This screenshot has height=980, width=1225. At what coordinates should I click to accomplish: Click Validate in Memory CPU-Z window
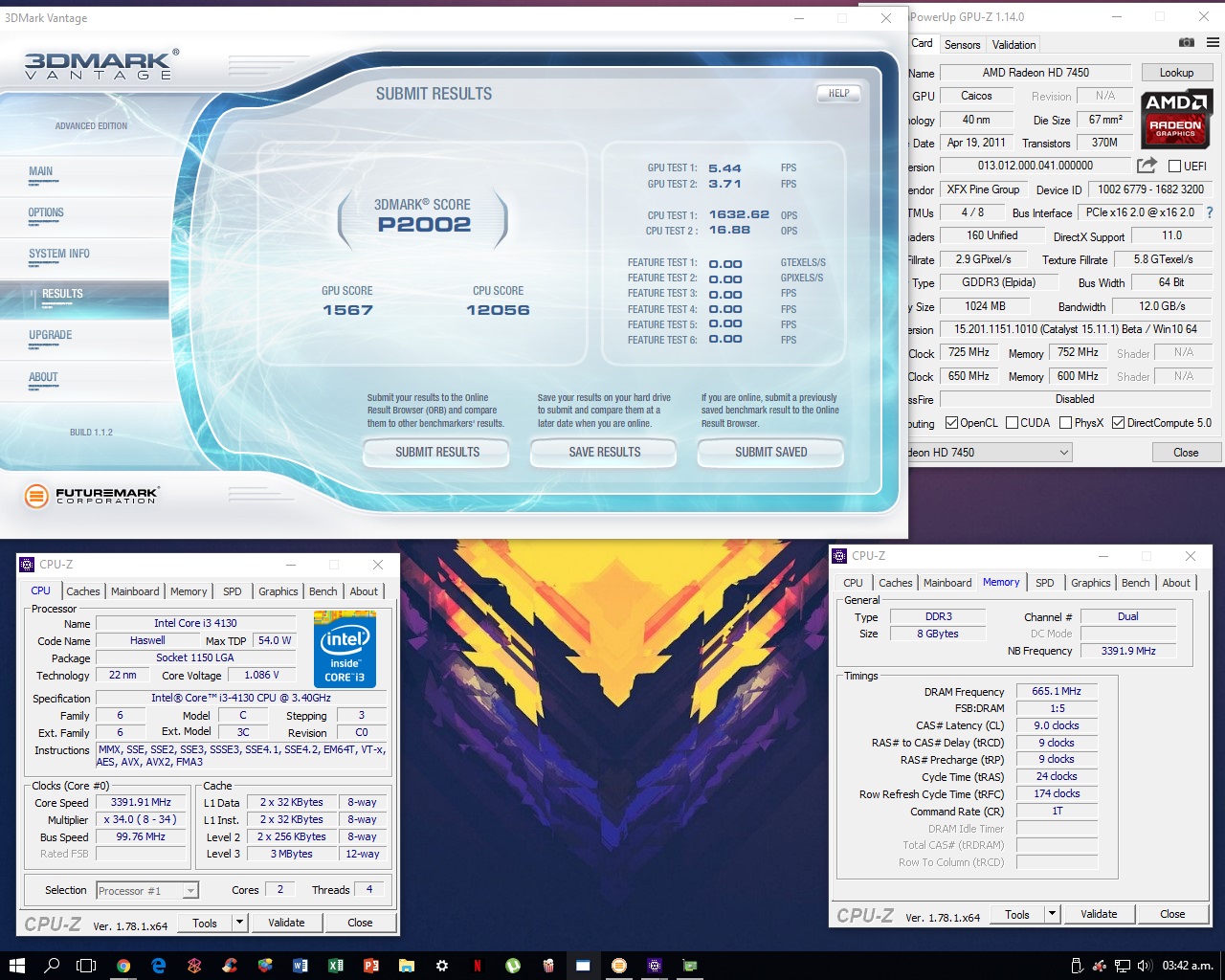click(x=1099, y=914)
